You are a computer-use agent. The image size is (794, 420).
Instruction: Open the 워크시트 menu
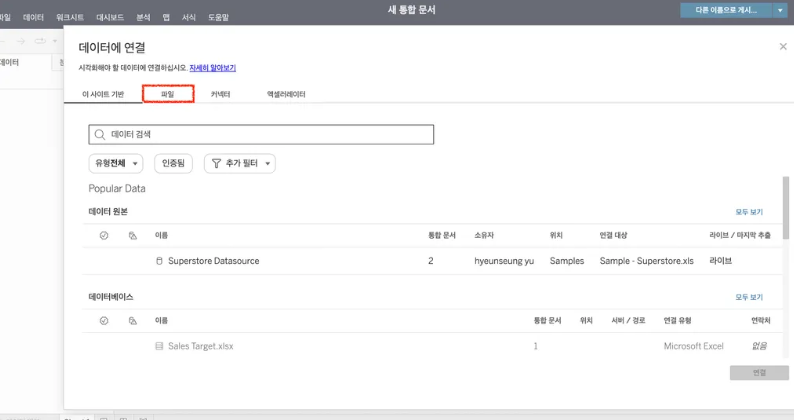[x=70, y=17]
